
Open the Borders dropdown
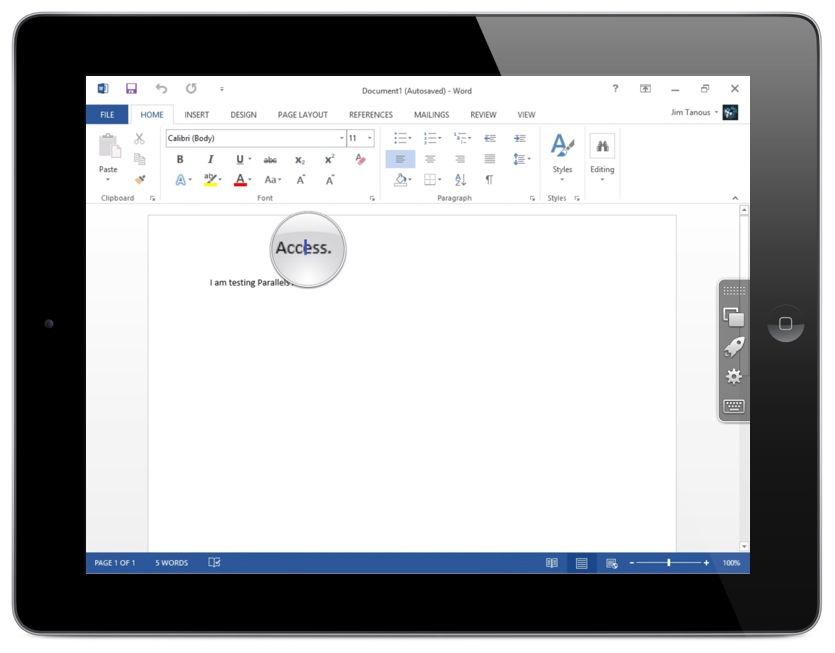[440, 179]
